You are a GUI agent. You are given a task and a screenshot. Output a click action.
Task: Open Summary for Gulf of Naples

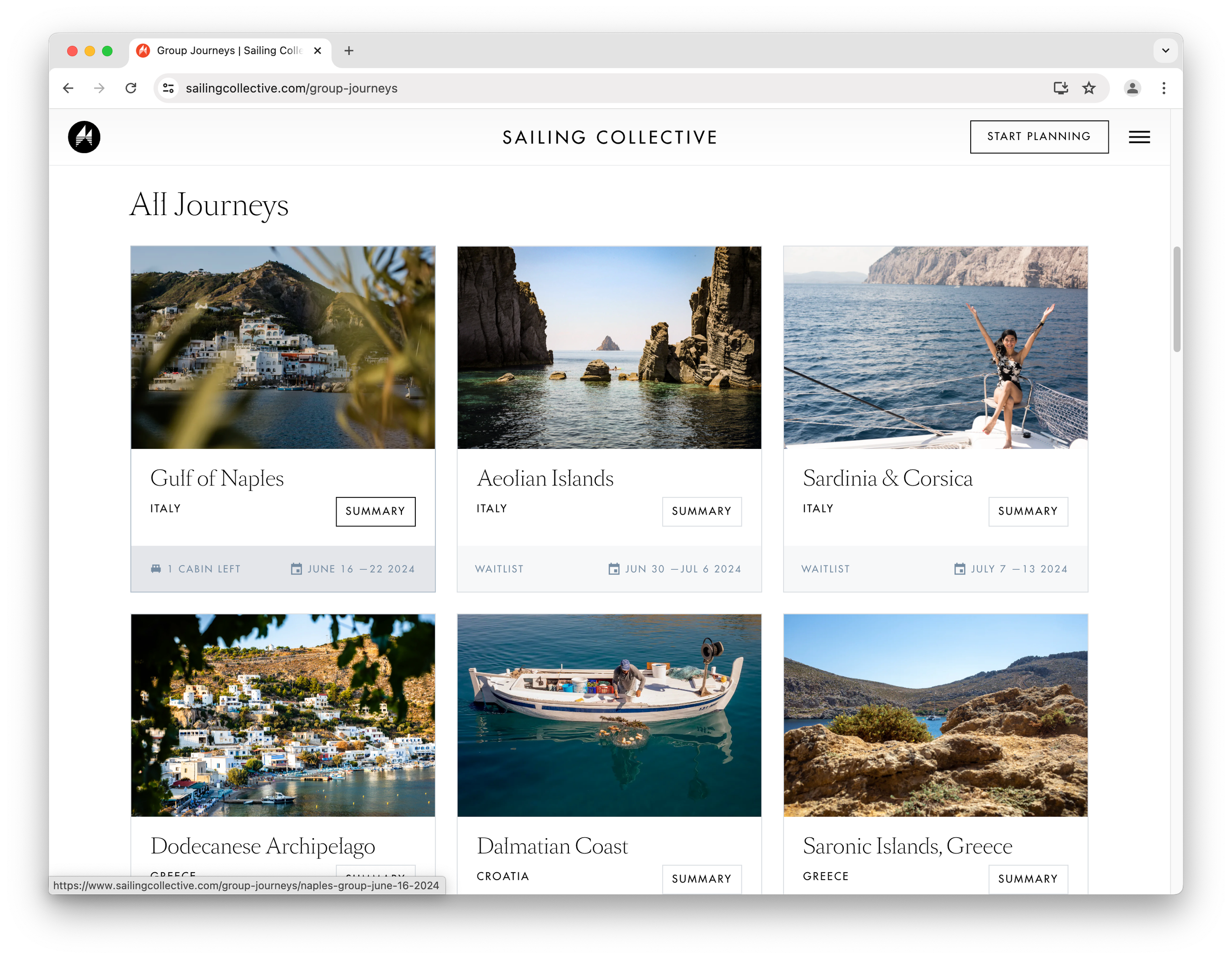375,511
